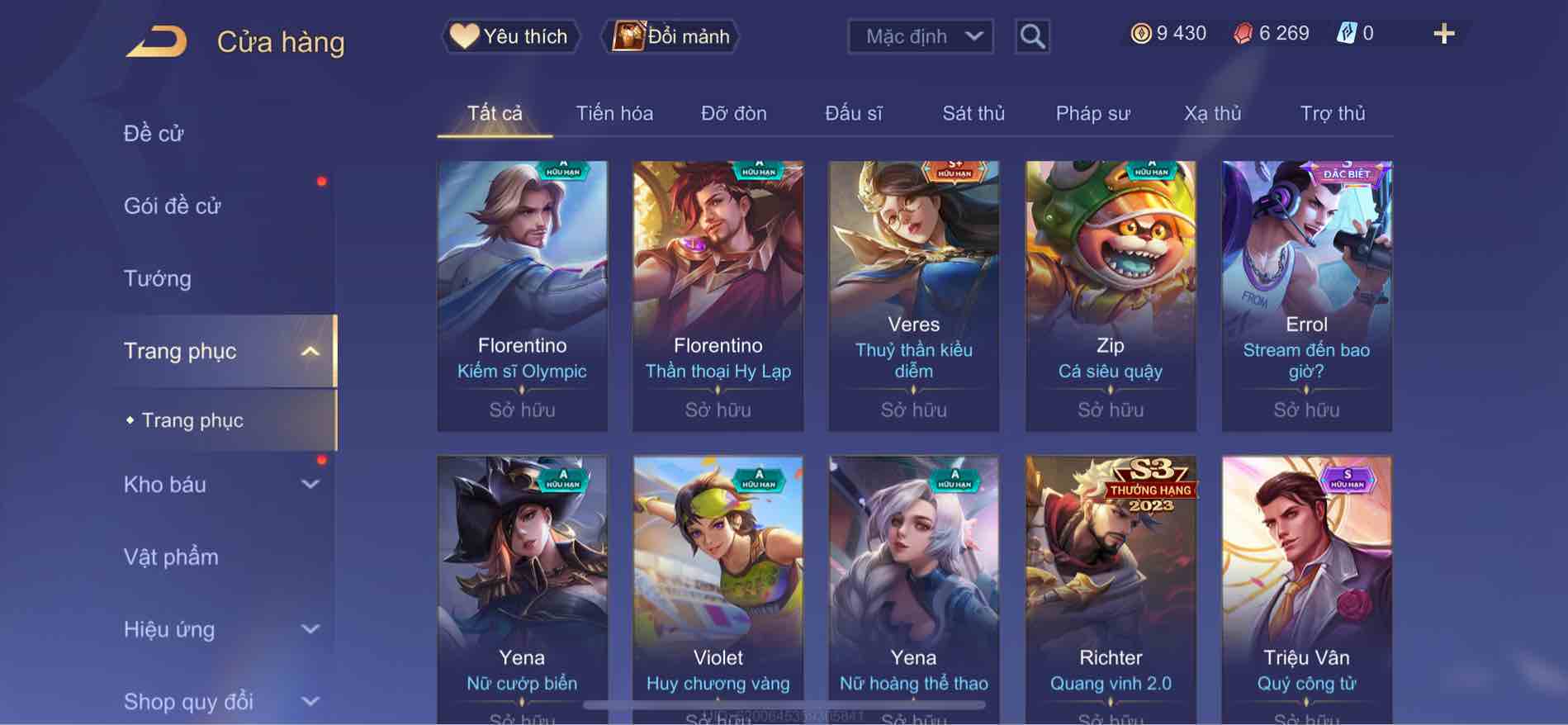1568x725 pixels.
Task: Expand the Hiệu ứng sidebar section
Action: [x=310, y=629]
